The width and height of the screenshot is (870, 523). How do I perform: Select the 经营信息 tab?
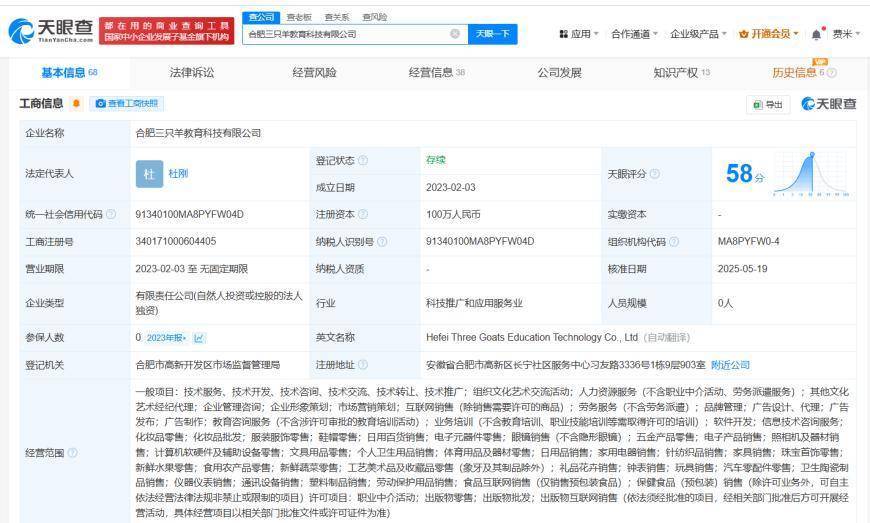click(x=437, y=73)
